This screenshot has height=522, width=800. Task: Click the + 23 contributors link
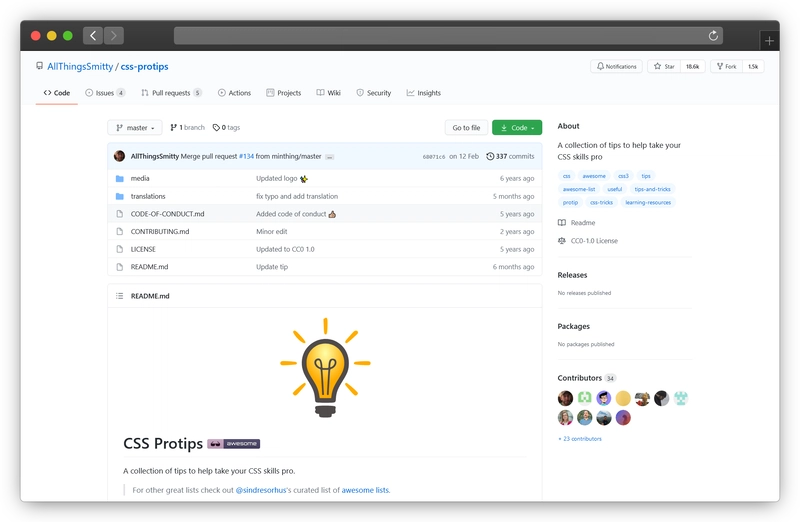(580, 439)
